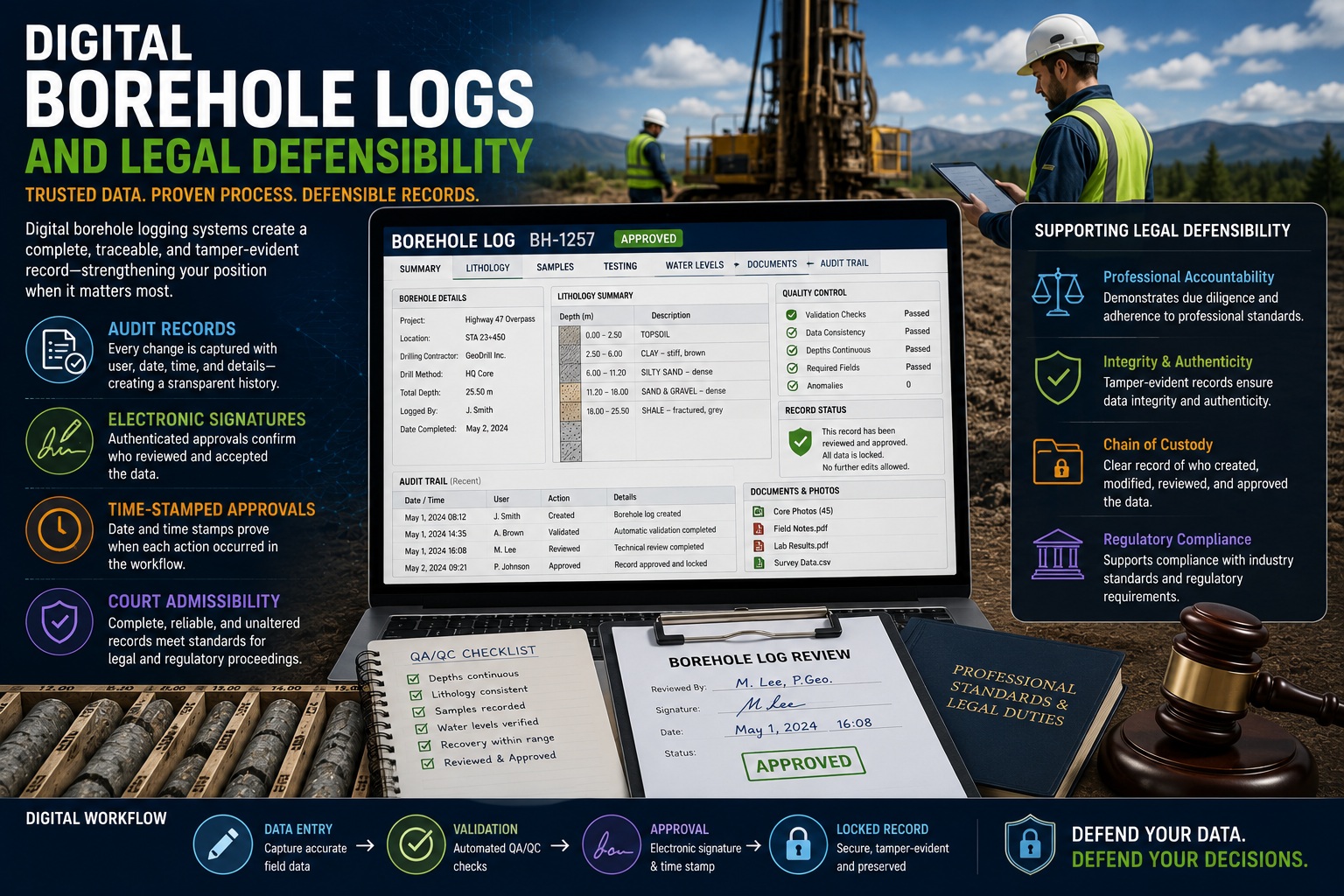This screenshot has width=1344, height=896.
Task: Open the Survey Data.csv file
Action: 801,563
